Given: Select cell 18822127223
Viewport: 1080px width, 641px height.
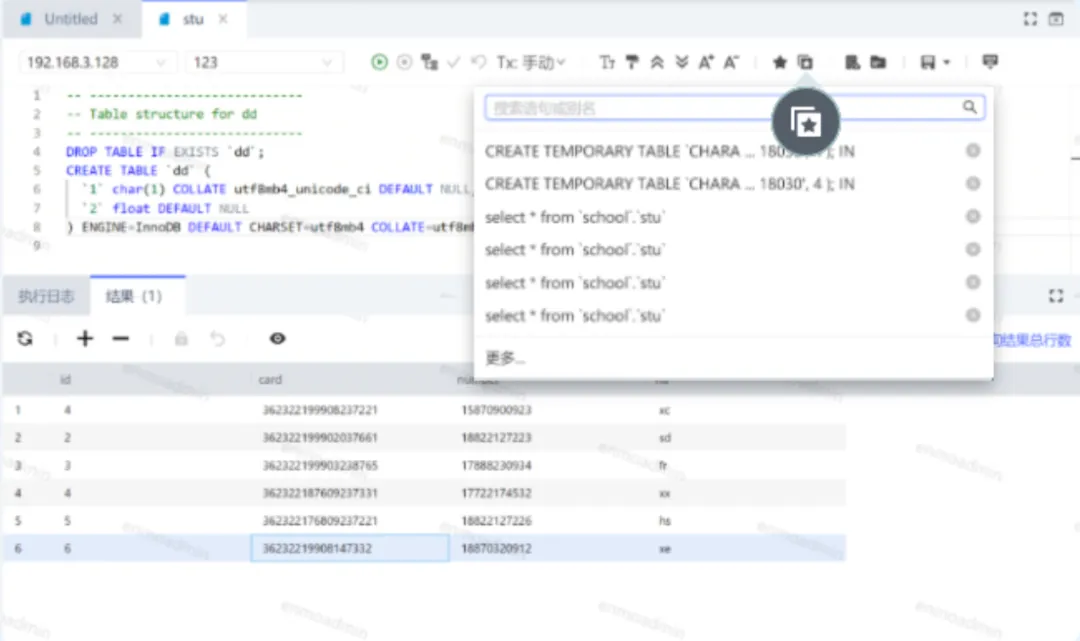Looking at the screenshot, I should [497, 438].
